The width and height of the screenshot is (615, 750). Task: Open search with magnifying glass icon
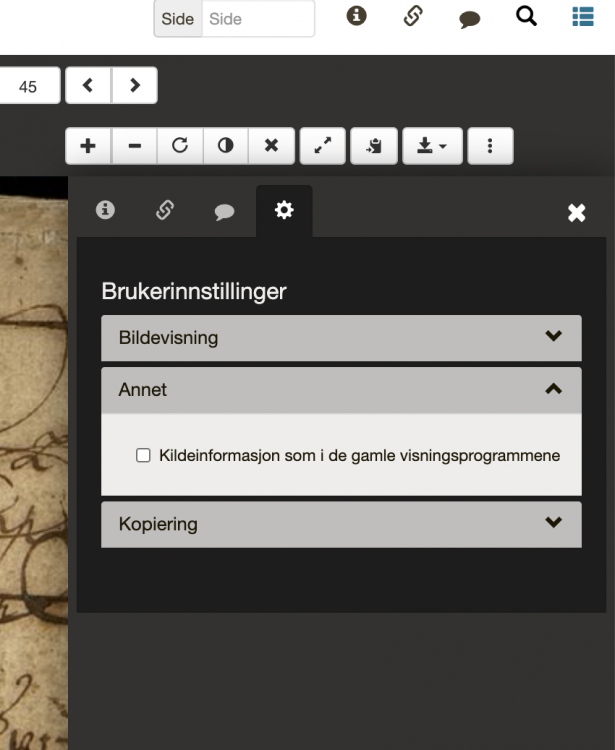[x=526, y=16]
